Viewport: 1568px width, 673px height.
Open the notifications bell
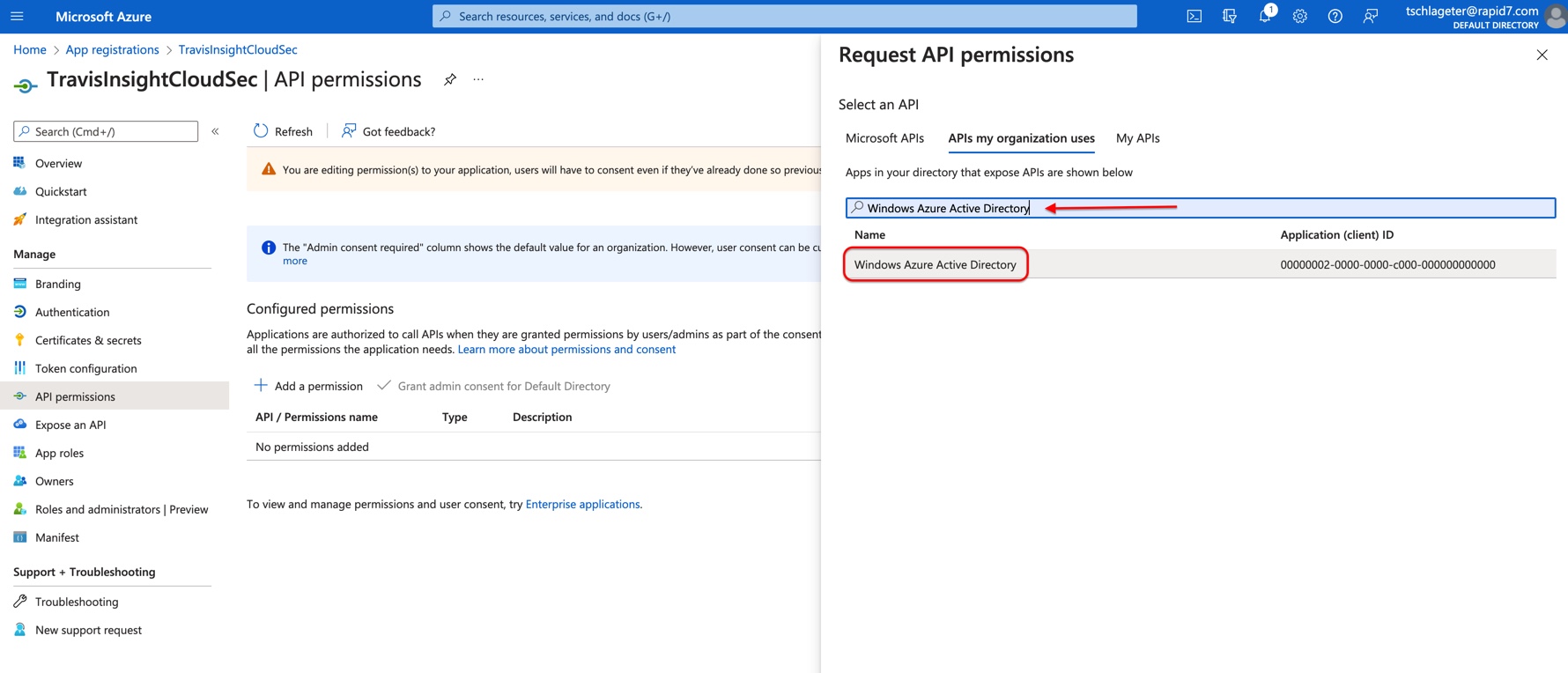coord(1265,16)
